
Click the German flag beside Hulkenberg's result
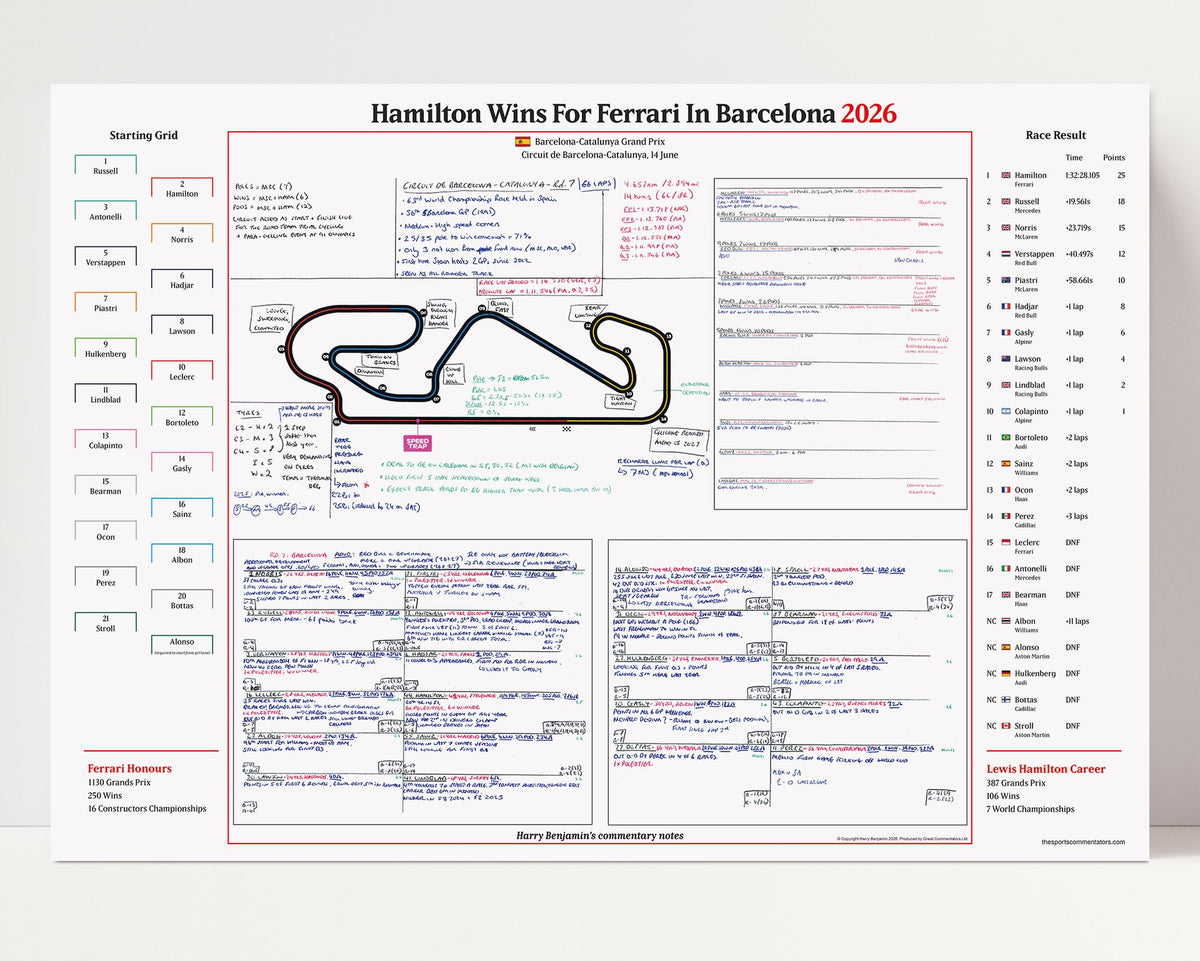coord(1007,673)
